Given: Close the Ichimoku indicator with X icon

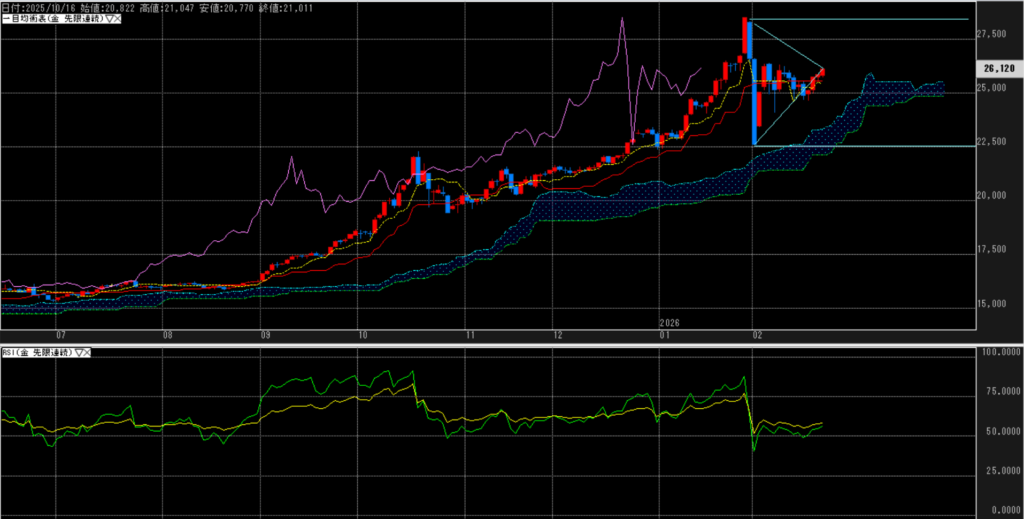Looking at the screenshot, I should click(x=117, y=19).
